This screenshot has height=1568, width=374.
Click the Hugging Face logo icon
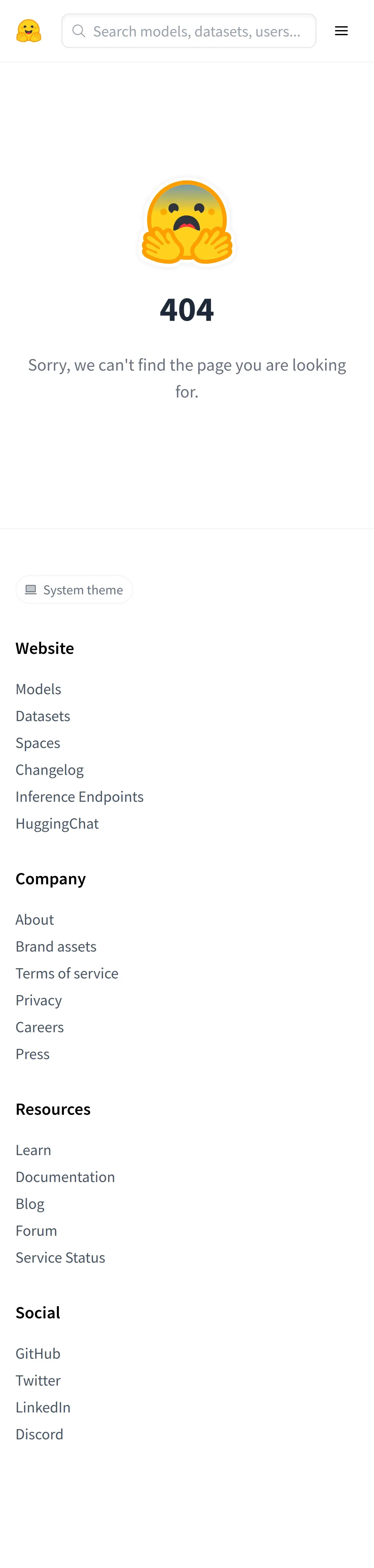[x=28, y=31]
